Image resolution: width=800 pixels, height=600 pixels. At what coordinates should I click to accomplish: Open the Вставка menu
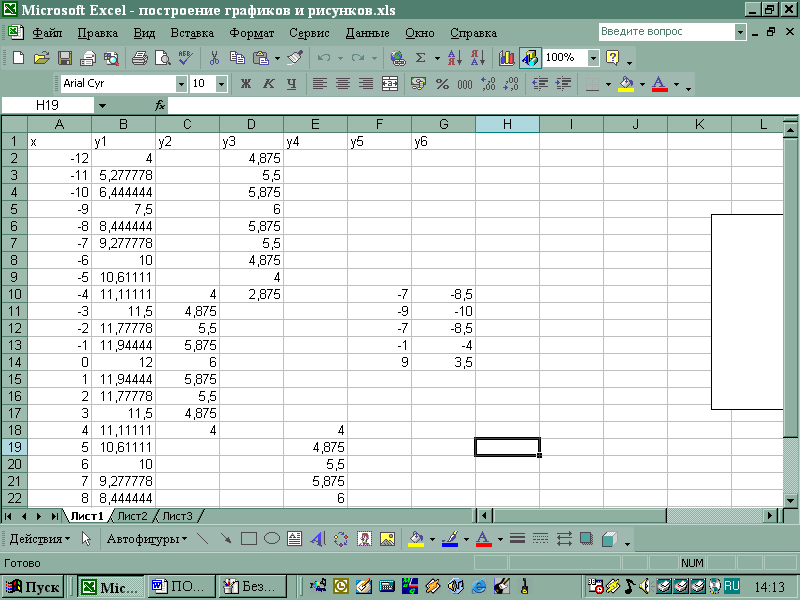[192, 33]
